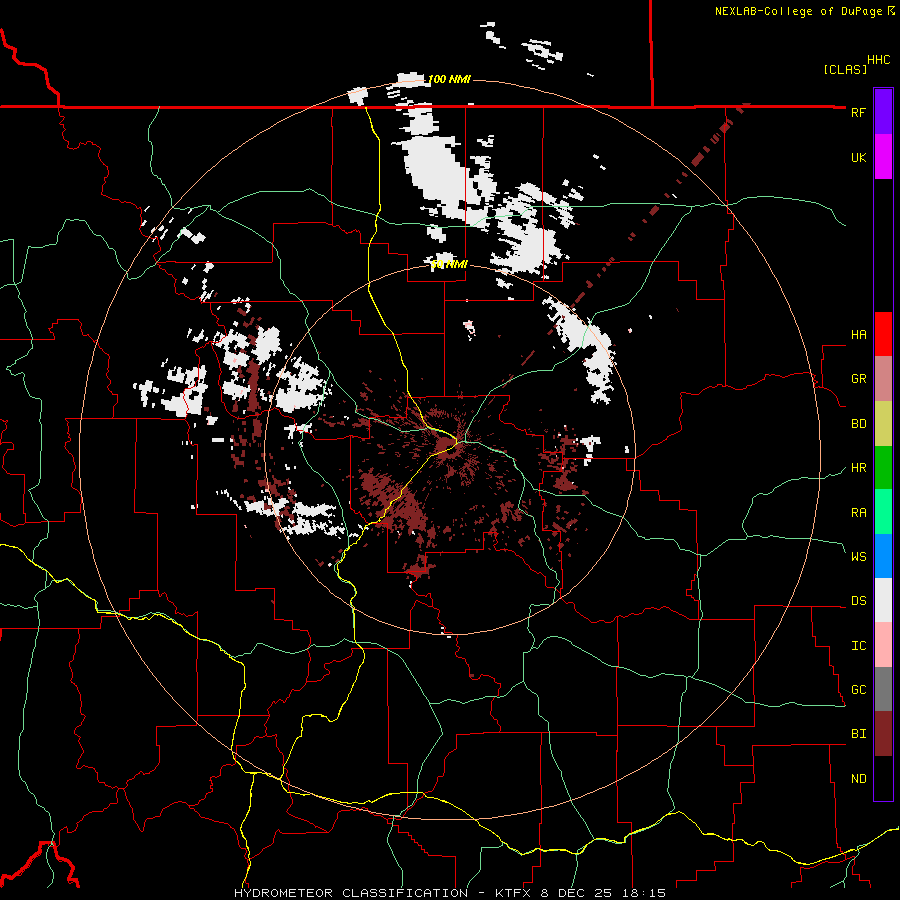
Task: Click the '[CLAS]' units label
Action: (x=845, y=69)
